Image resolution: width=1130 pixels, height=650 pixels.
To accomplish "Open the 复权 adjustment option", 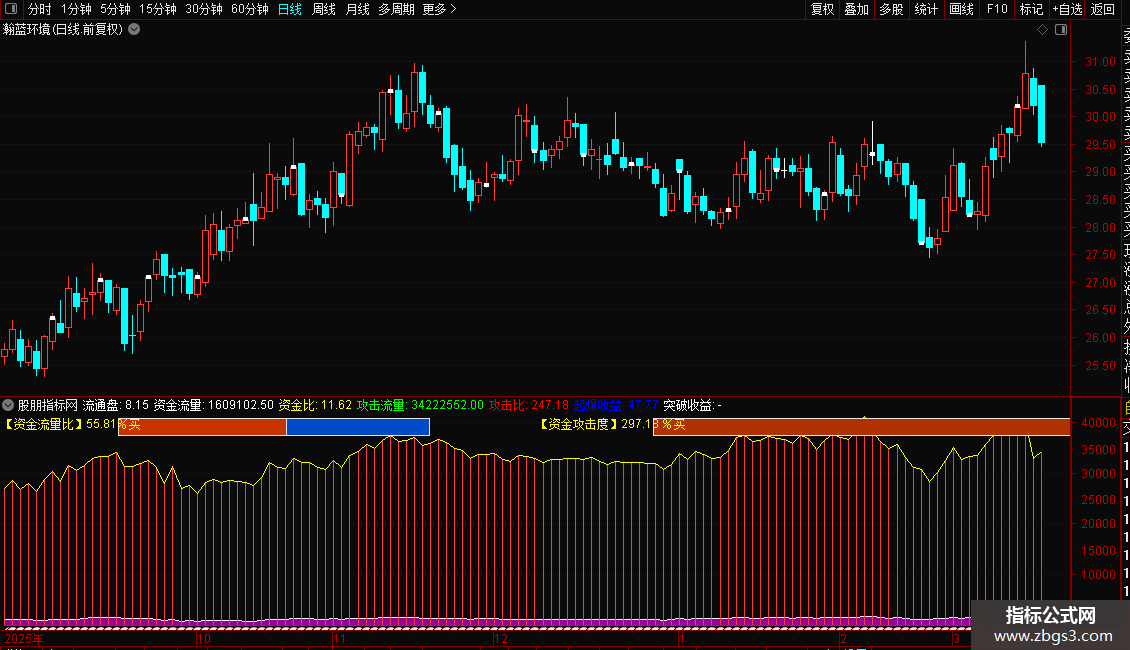I will pos(822,9).
